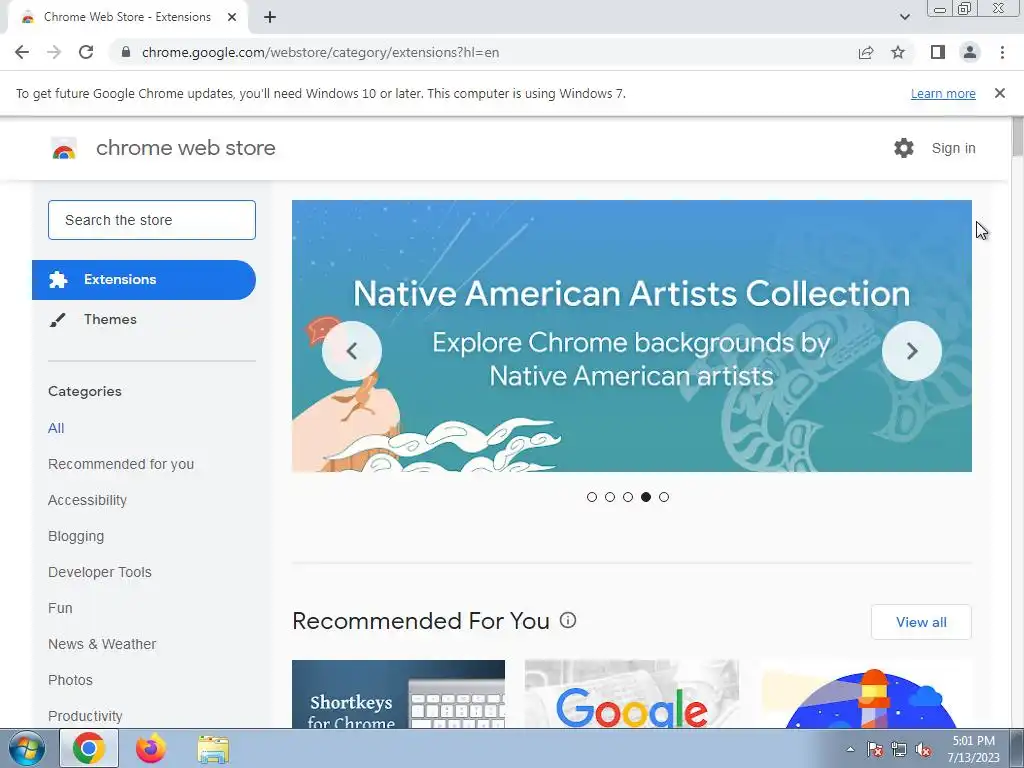The width and height of the screenshot is (1024, 768).
Task: Open the News & Weather category
Action: tap(102, 644)
